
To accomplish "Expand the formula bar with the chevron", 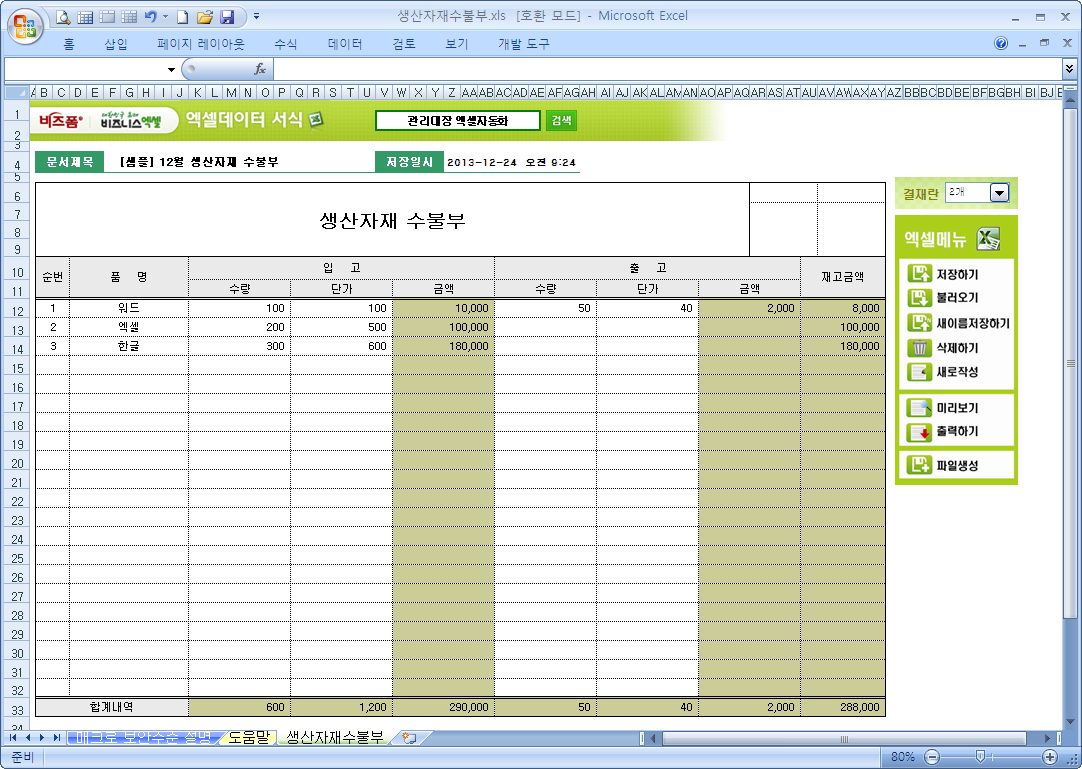I will pyautogui.click(x=1069, y=69).
